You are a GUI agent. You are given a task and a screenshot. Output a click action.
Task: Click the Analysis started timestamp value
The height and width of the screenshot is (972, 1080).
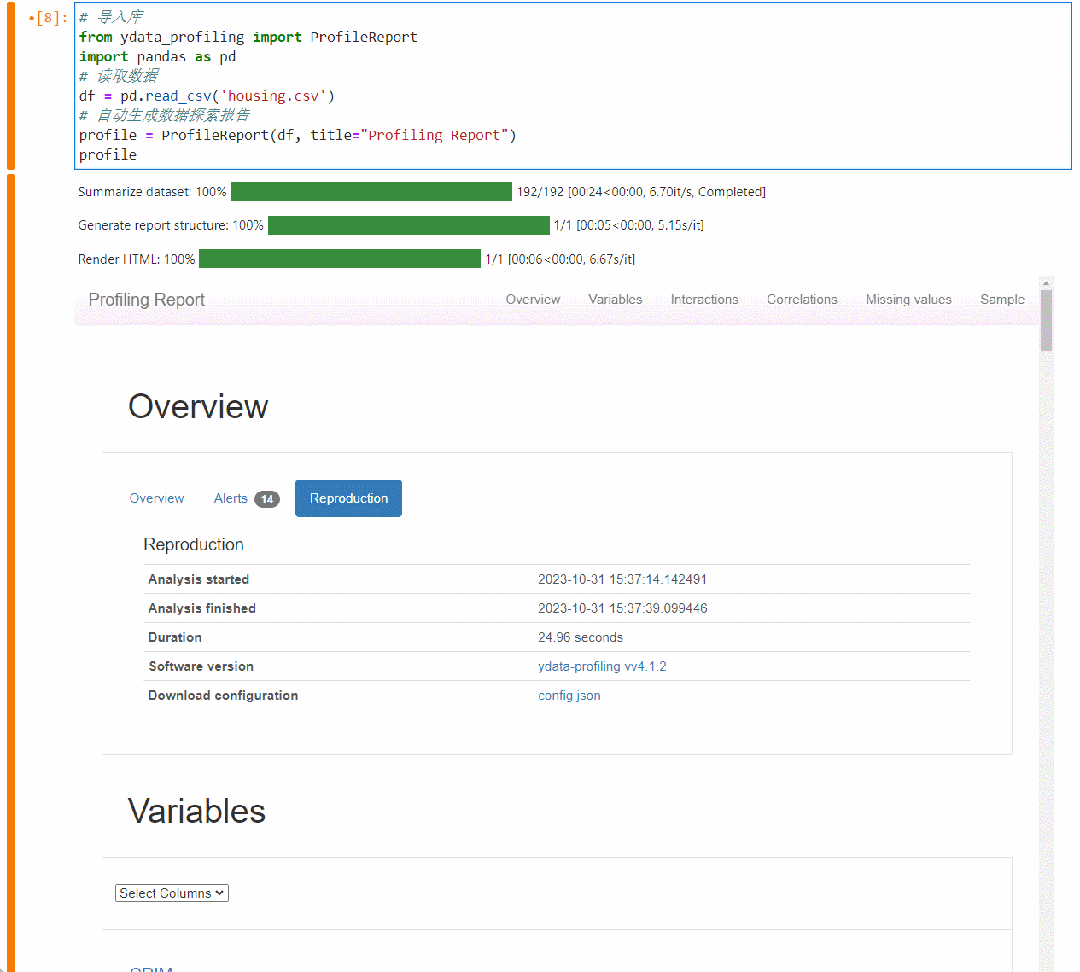(622, 579)
